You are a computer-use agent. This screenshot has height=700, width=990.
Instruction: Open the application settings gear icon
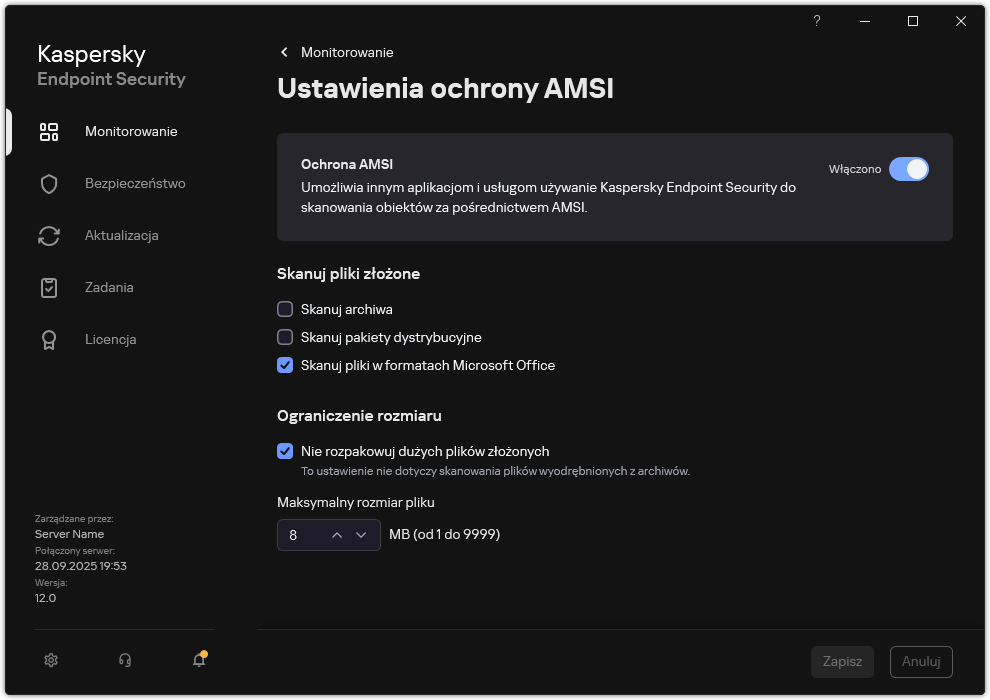[x=50, y=660]
